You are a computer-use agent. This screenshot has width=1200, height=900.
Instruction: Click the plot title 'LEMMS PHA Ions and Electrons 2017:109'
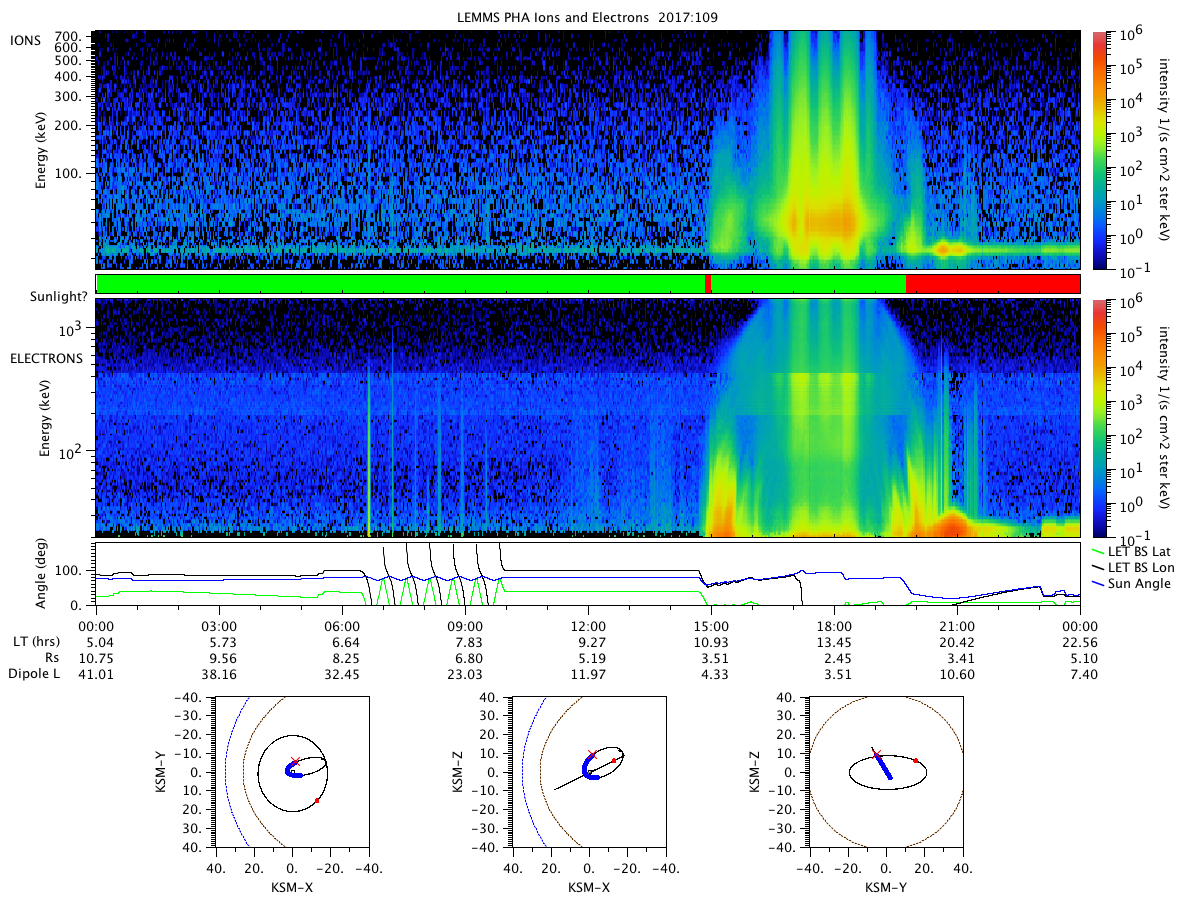(x=587, y=17)
